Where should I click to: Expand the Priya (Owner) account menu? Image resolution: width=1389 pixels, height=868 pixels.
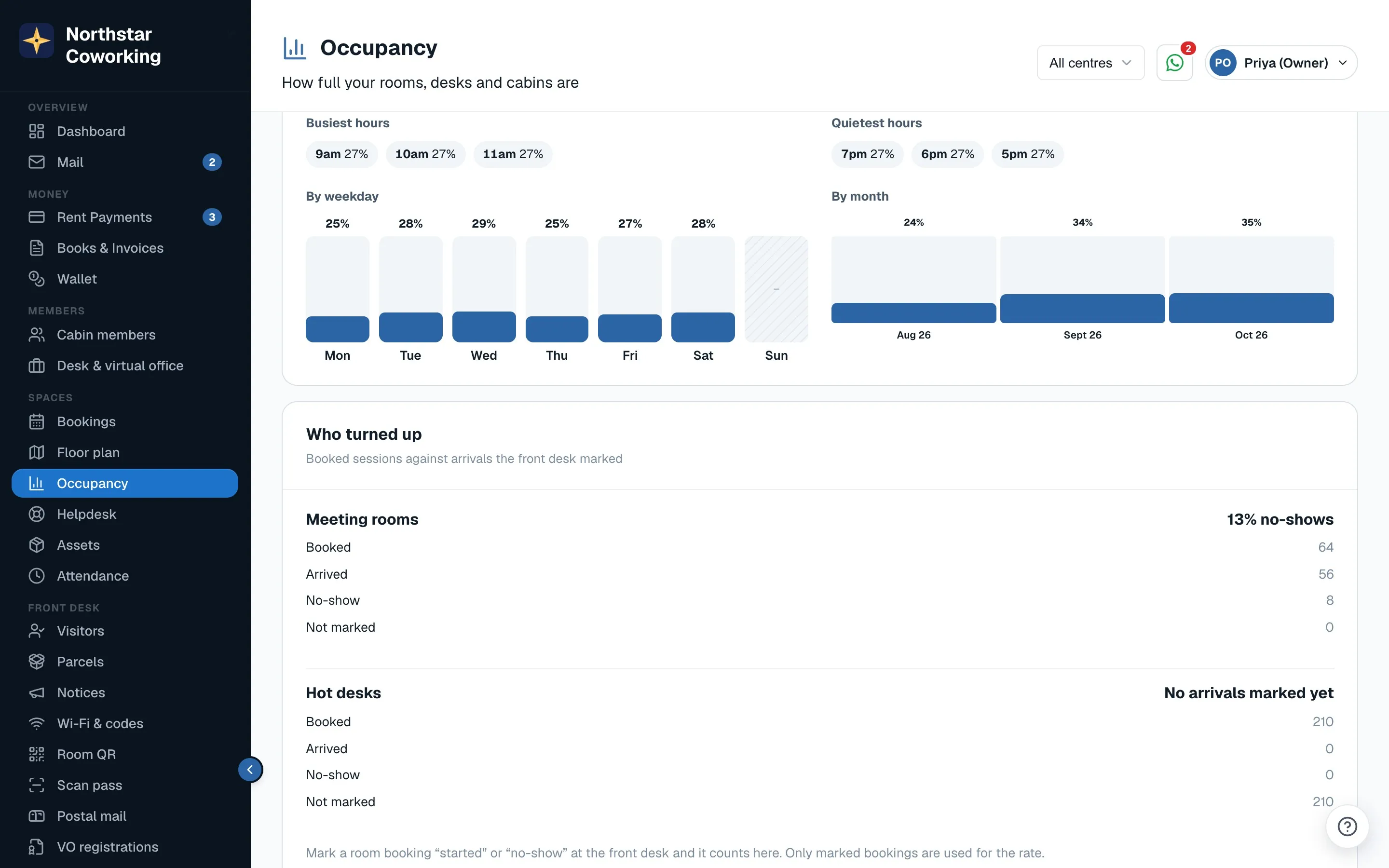pyautogui.click(x=1281, y=63)
